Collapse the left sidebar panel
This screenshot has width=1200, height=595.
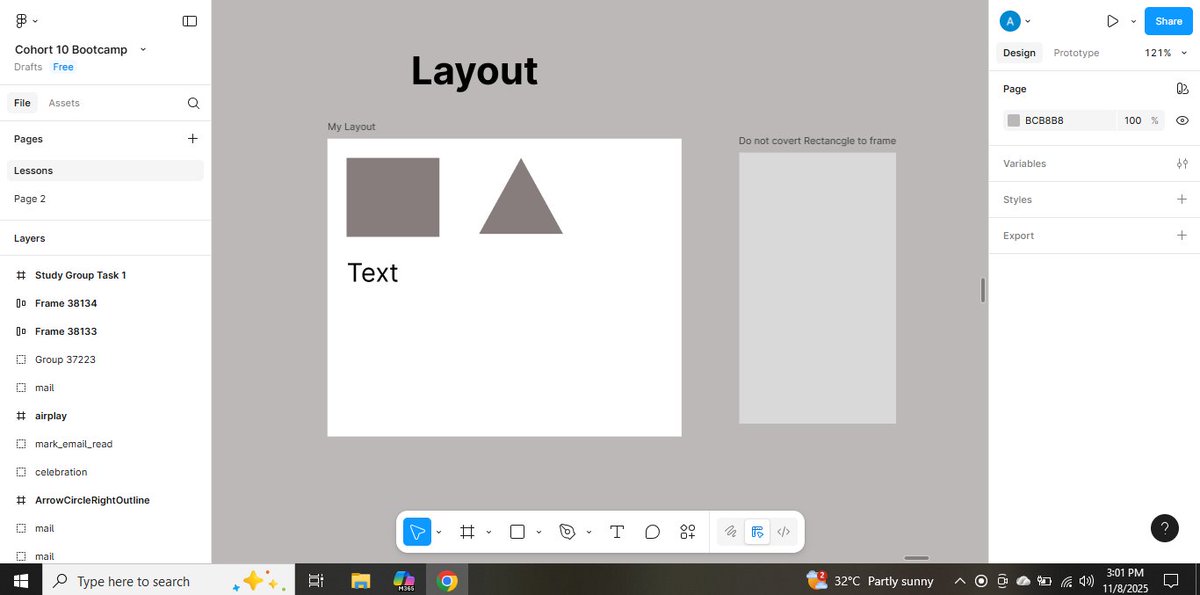[x=189, y=20]
